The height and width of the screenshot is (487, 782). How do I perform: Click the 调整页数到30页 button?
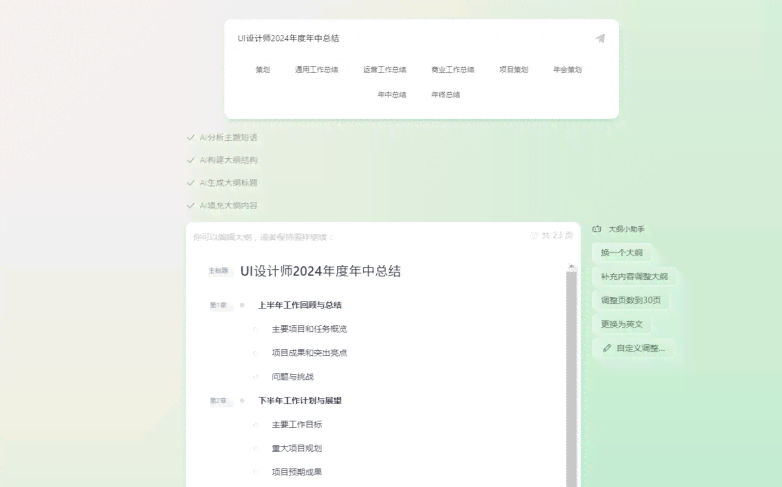630,300
